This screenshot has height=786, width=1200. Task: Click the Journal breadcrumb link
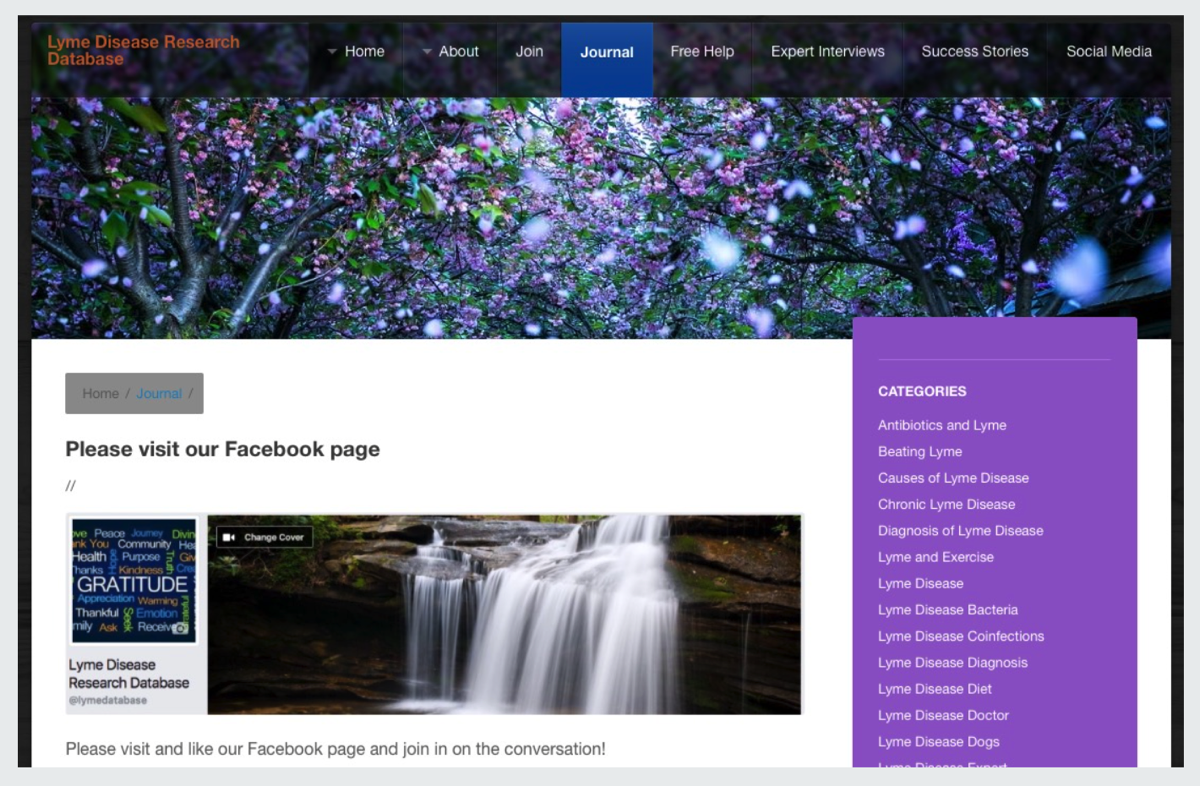pyautogui.click(x=159, y=394)
